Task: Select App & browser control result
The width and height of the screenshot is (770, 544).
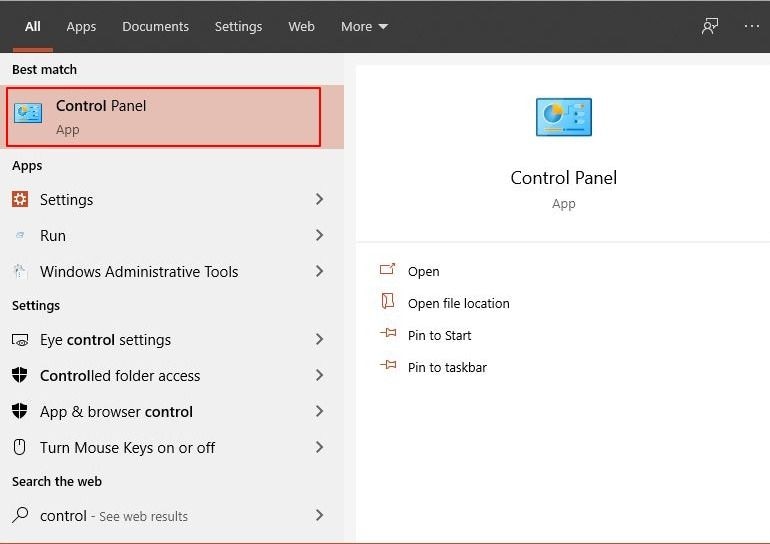Action: coord(116,412)
